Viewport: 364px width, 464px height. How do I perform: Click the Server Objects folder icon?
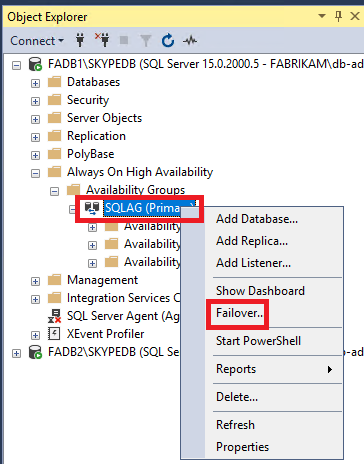pos(54,118)
